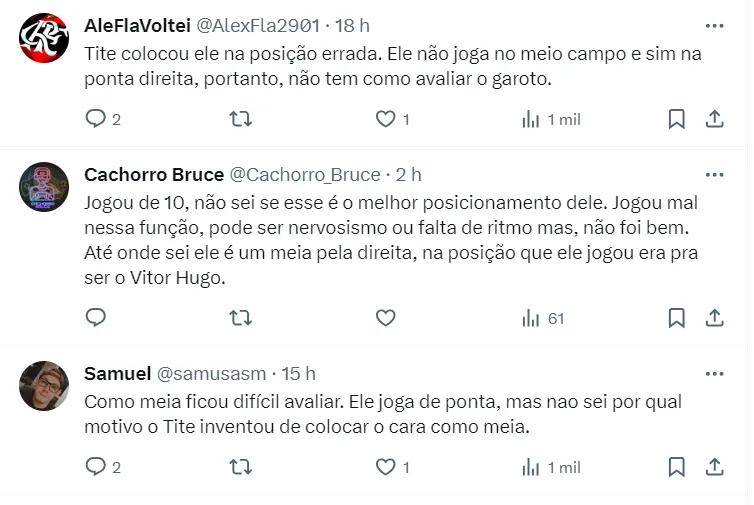This screenshot has height=505, width=754.
Task: Reply to AleFlaVoltei's tweet
Action: [96, 119]
